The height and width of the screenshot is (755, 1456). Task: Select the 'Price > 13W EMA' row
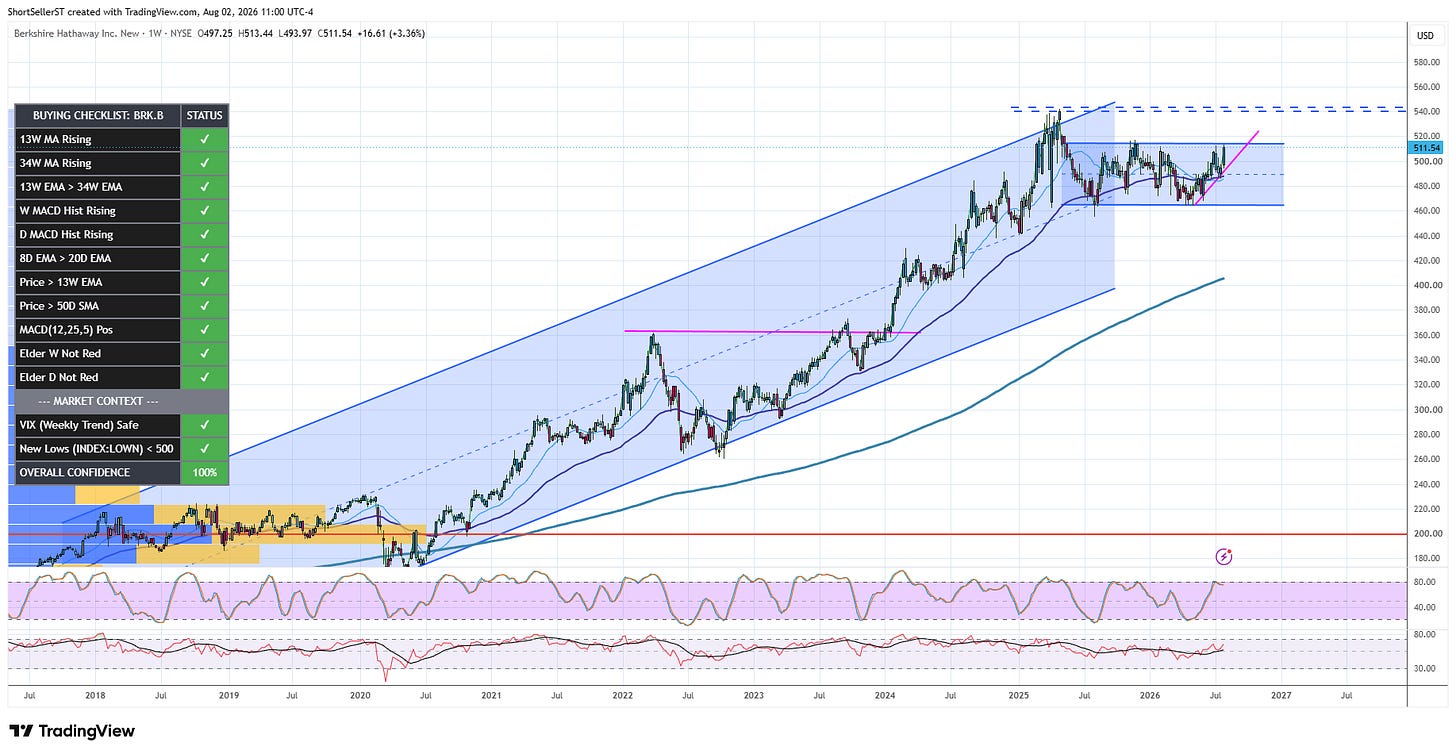(x=121, y=282)
